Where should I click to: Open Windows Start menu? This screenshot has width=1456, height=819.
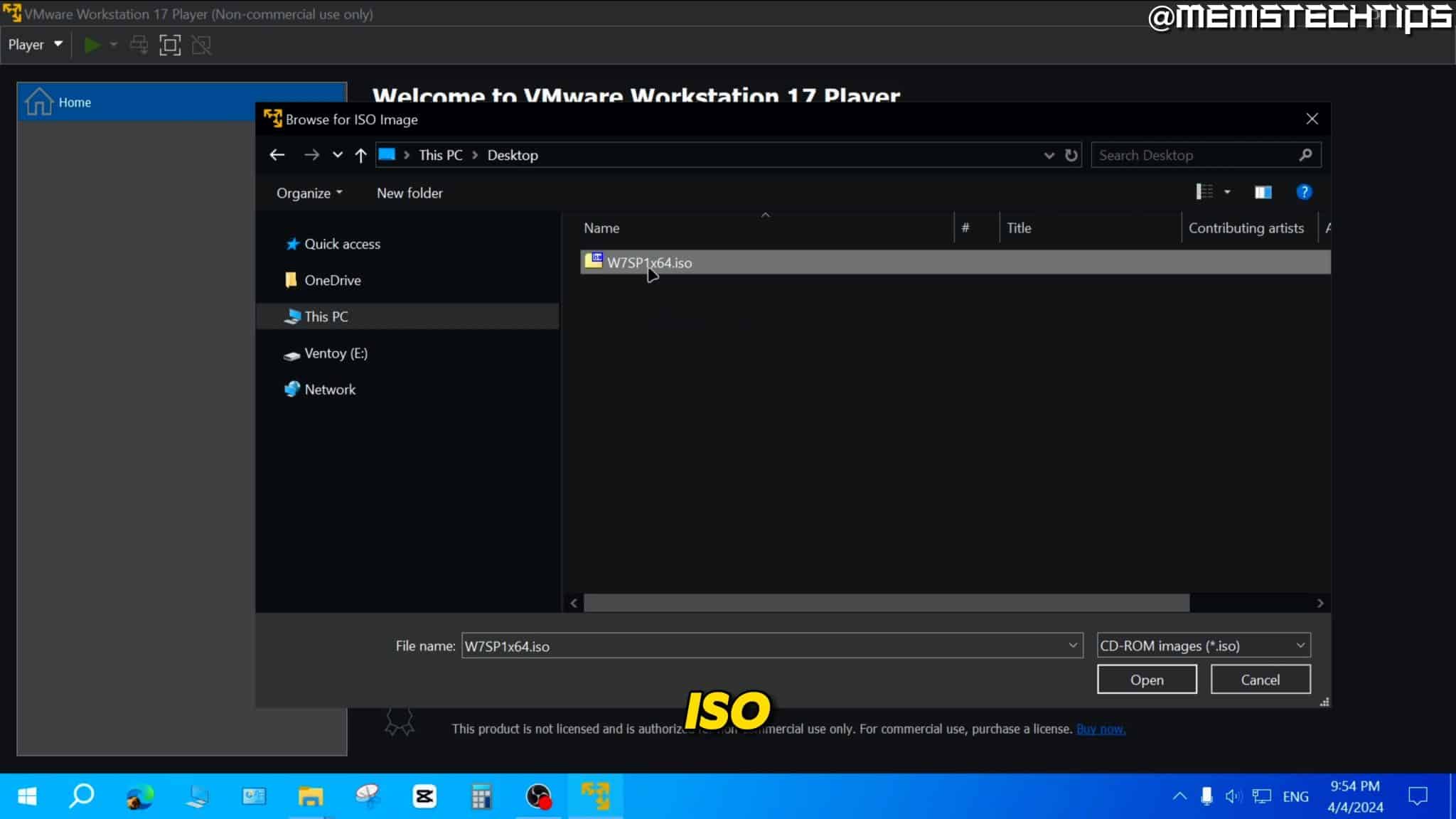pos(27,796)
